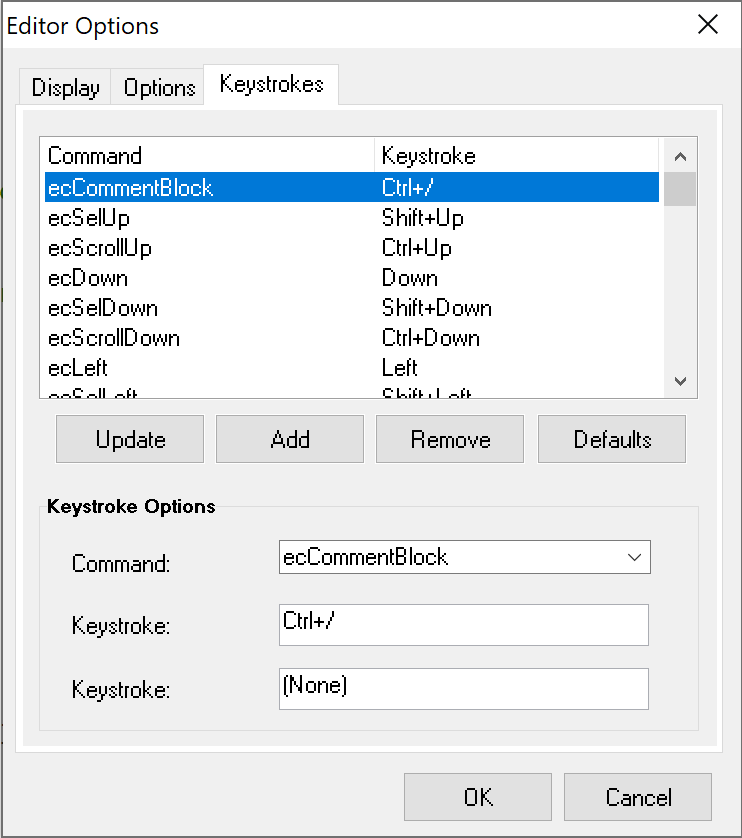The width and height of the screenshot is (742, 838).
Task: Restore keystroke Defaults
Action: pos(612,439)
